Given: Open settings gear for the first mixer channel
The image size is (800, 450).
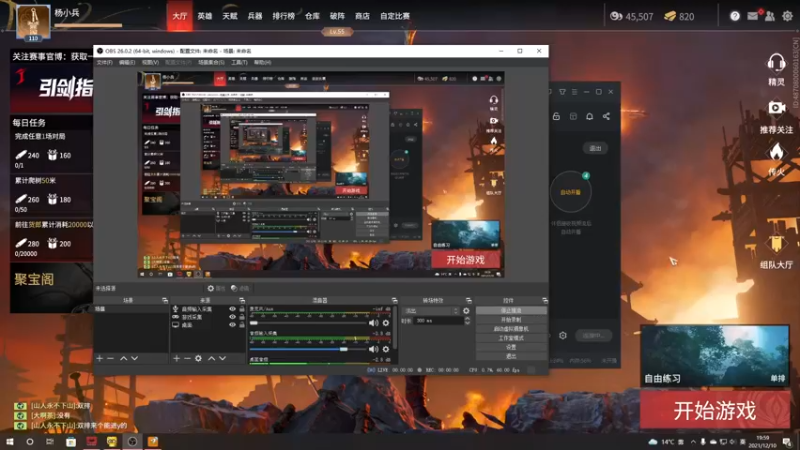Looking at the screenshot, I should tap(386, 322).
